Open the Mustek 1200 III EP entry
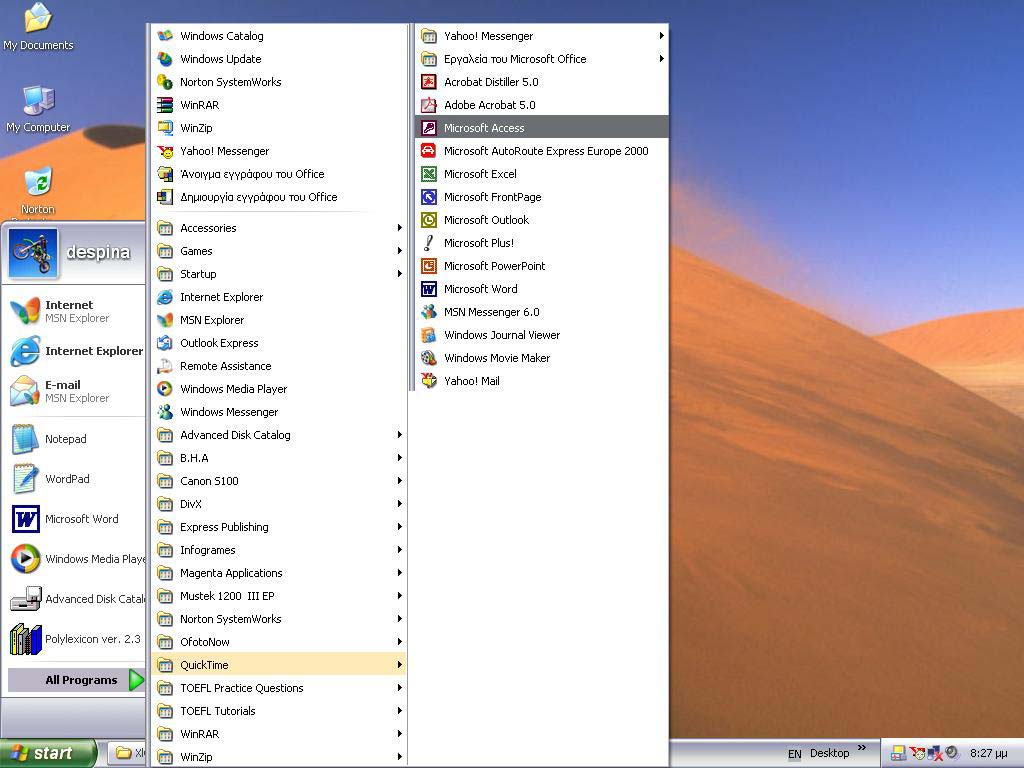 coord(279,596)
